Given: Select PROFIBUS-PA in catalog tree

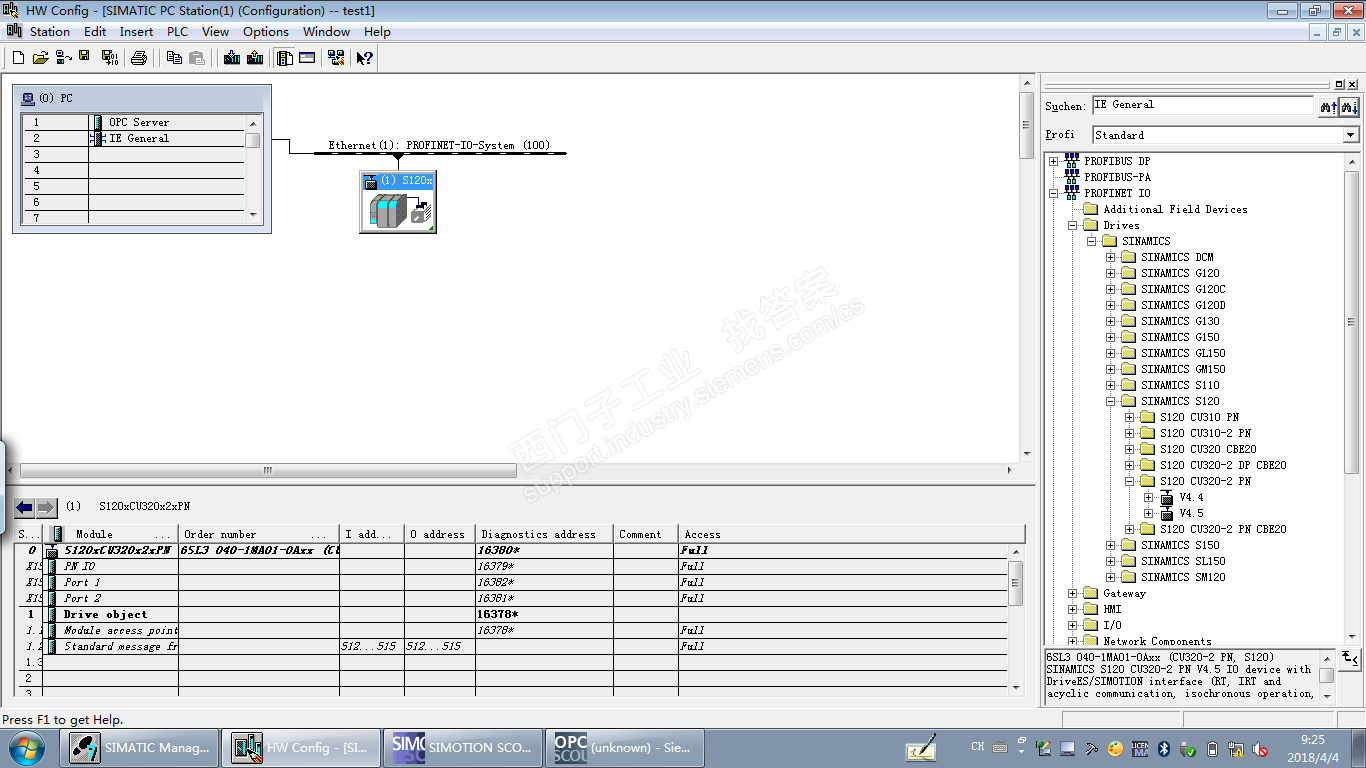Looking at the screenshot, I should (1117, 177).
